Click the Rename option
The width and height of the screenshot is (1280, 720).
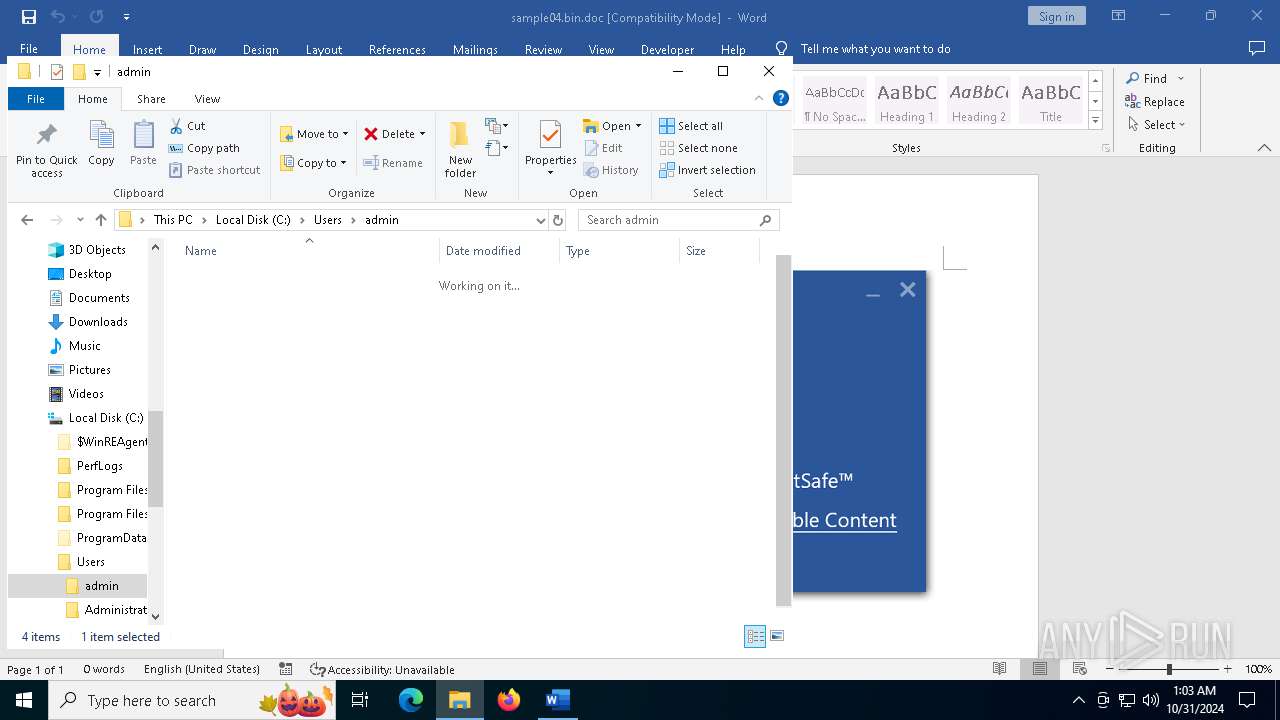392,163
